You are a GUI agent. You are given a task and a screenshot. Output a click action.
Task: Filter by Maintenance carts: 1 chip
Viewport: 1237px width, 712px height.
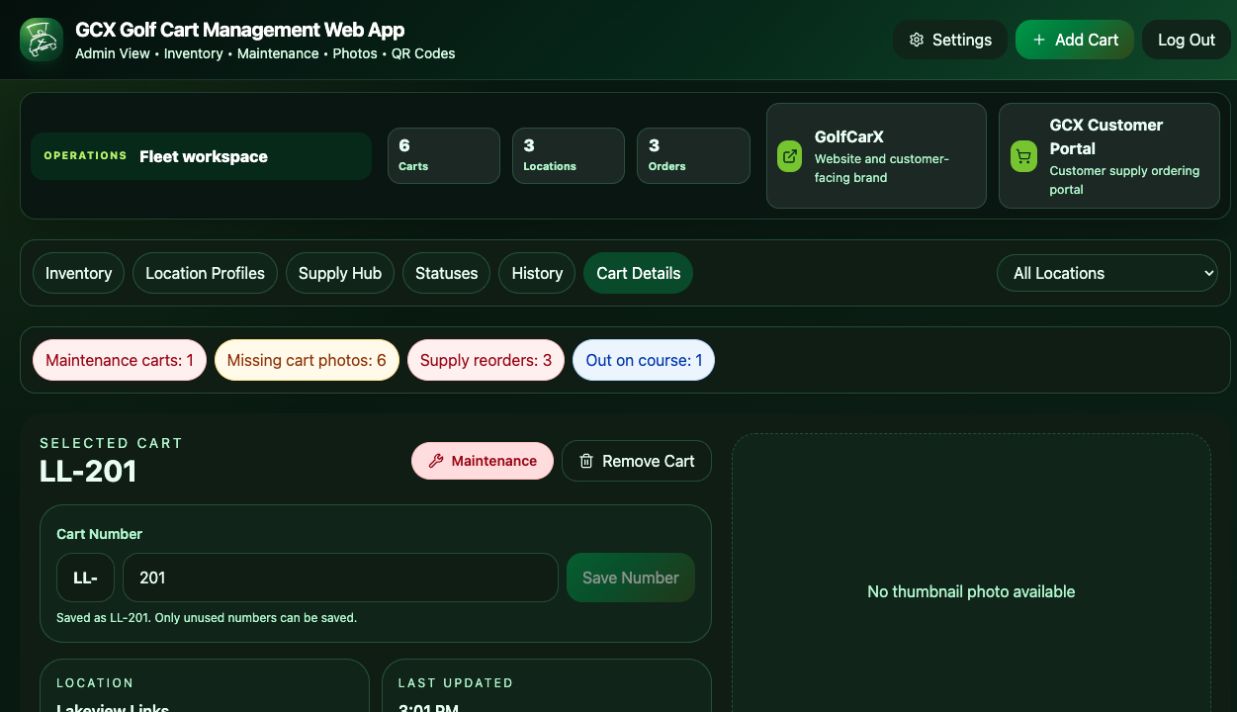pyautogui.click(x=119, y=360)
